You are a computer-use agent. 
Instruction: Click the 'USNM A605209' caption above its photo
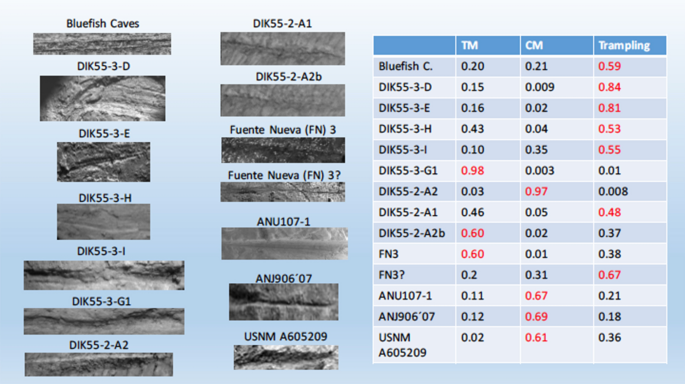[x=286, y=336]
